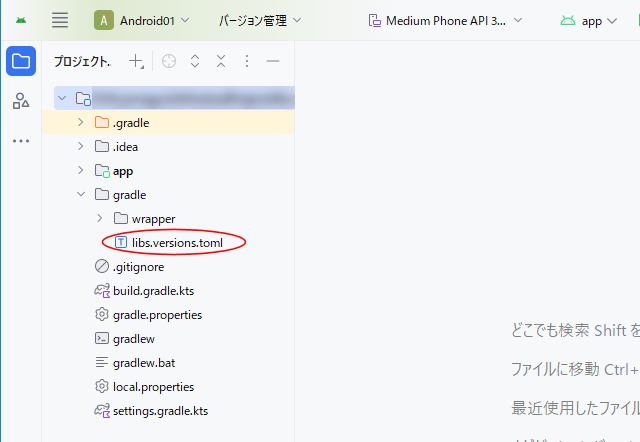Hide the project panel with minus icon
This screenshot has width=640, height=442.
pos(273,62)
